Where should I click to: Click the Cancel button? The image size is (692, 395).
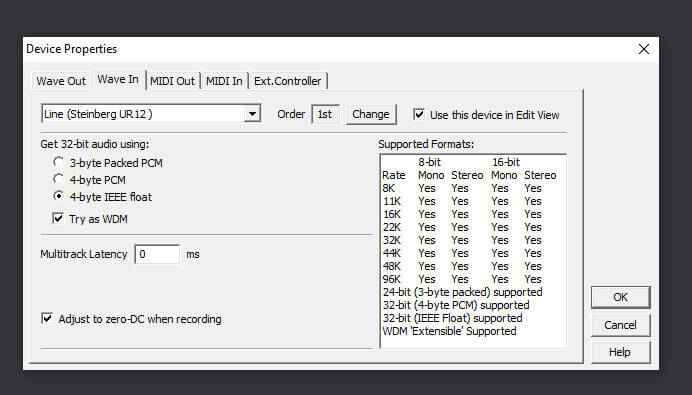620,325
